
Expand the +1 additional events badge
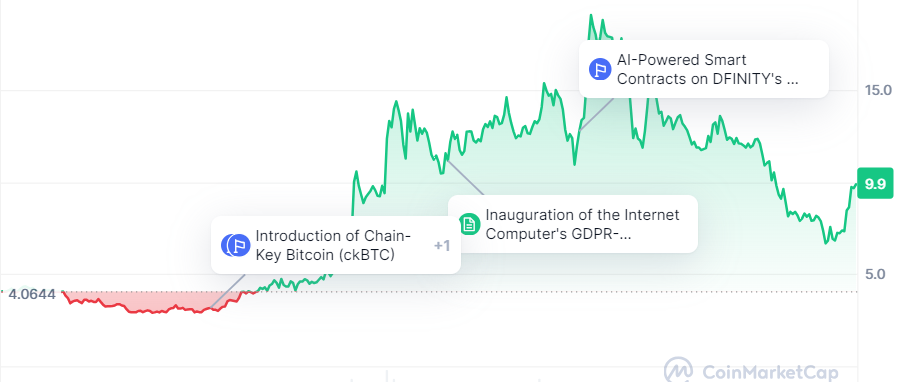tap(442, 246)
